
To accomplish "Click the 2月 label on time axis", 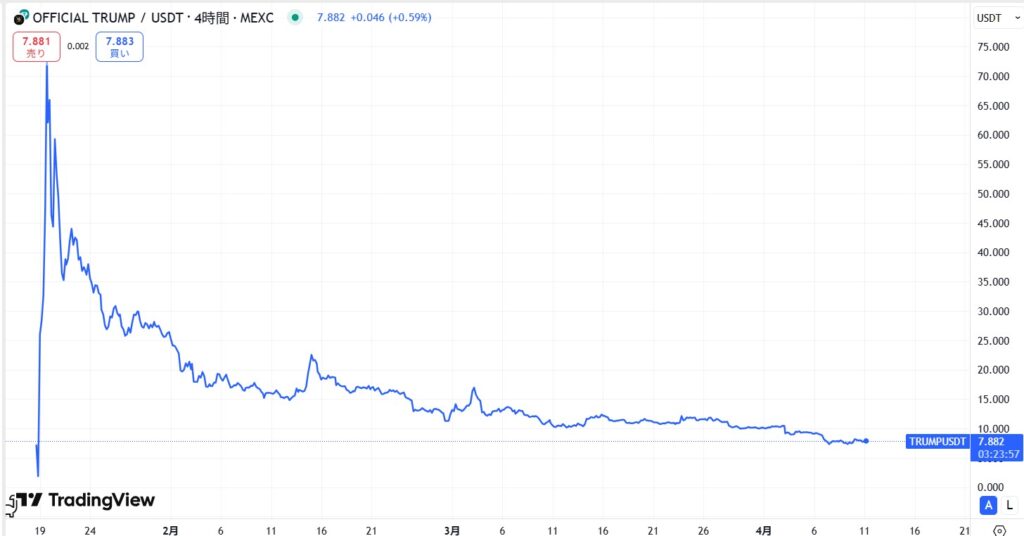I will coord(170,530).
